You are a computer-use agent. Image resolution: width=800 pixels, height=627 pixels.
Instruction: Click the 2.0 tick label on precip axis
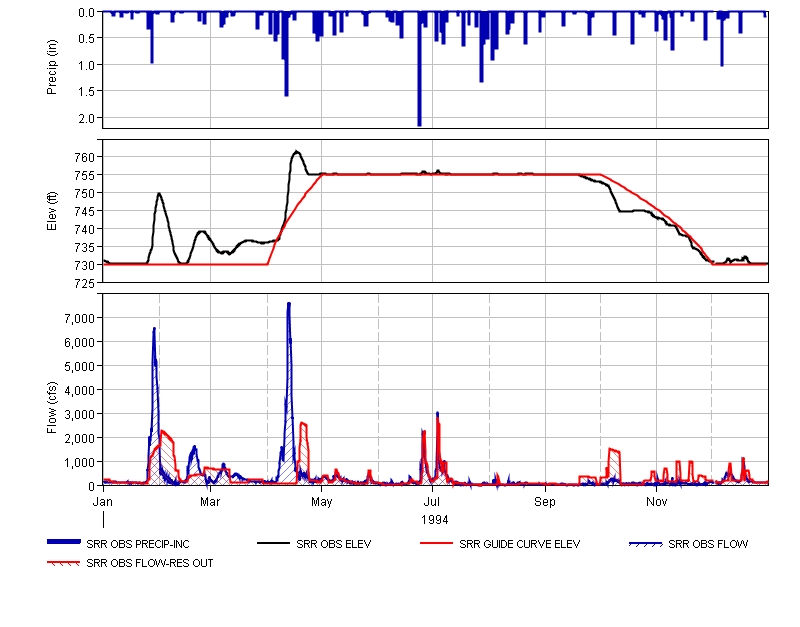(87, 118)
